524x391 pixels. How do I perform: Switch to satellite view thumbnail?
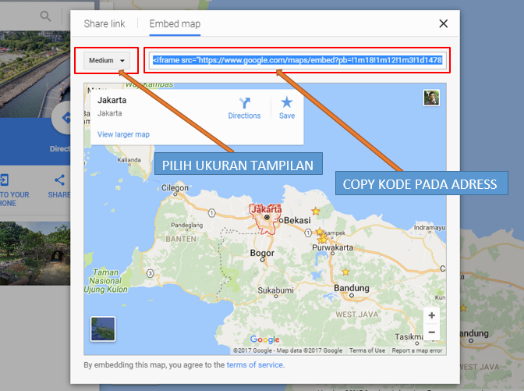[103, 329]
